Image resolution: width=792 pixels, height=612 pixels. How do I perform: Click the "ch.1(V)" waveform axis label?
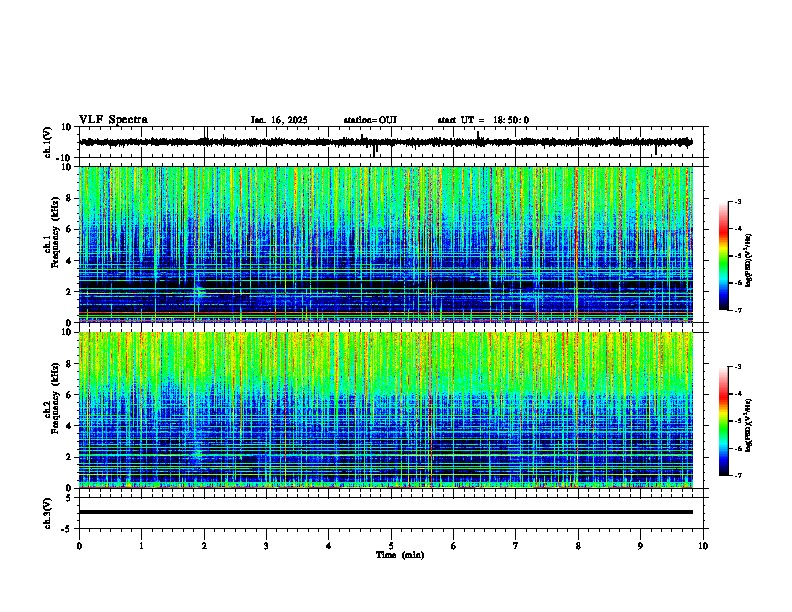[x=48, y=142]
